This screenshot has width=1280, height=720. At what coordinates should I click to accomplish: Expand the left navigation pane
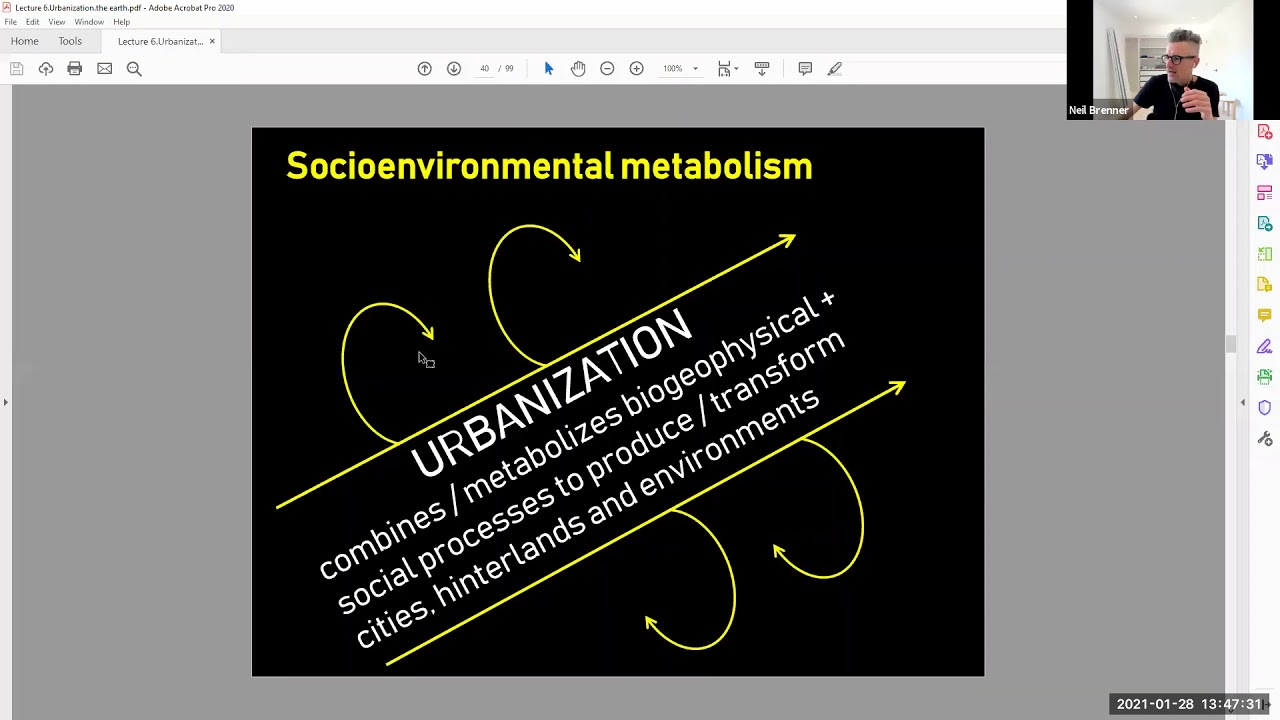pyautogui.click(x=5, y=402)
